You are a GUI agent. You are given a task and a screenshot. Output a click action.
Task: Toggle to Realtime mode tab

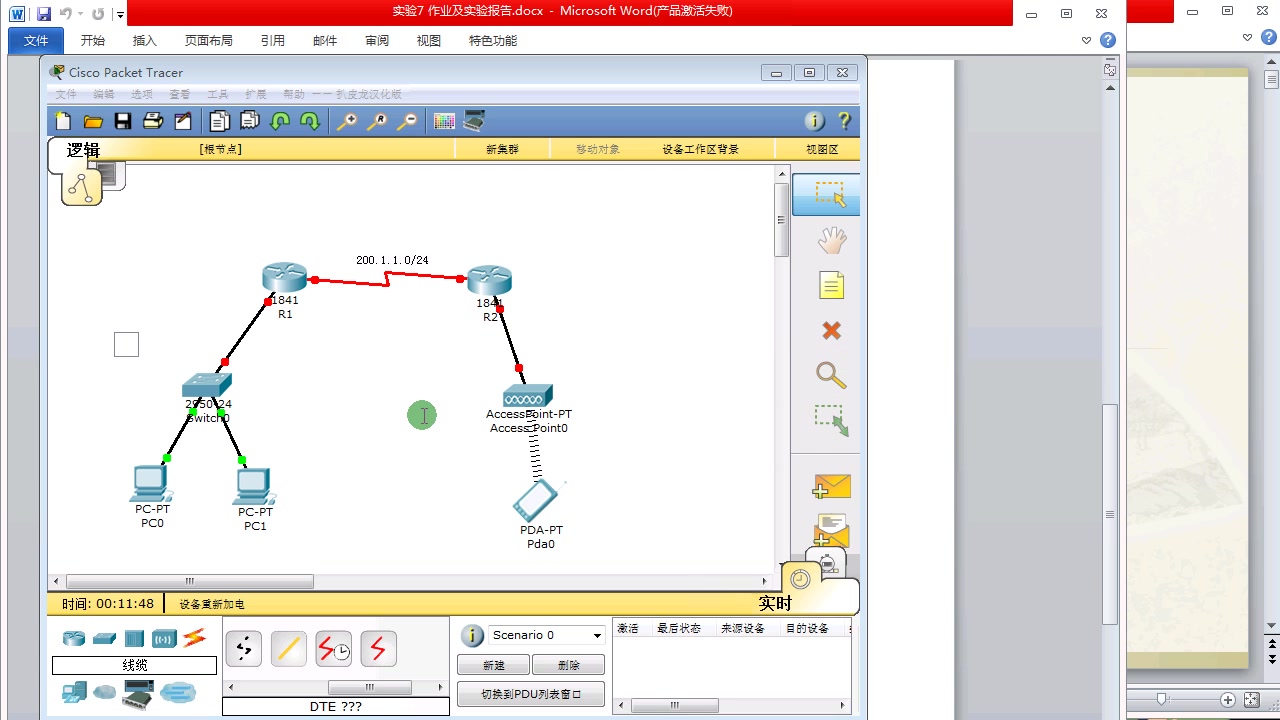pyautogui.click(x=776, y=603)
